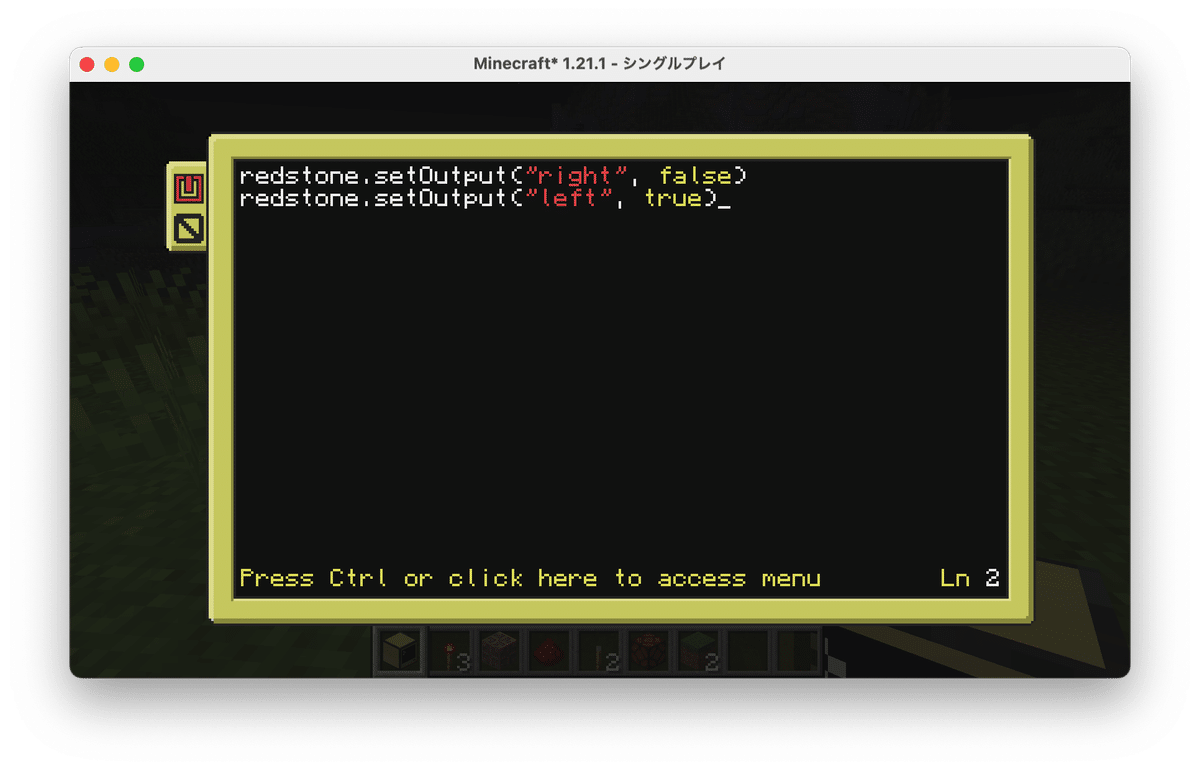This screenshot has width=1200, height=770.
Task: Select the advanced computer in hotbar
Action: pos(399,651)
